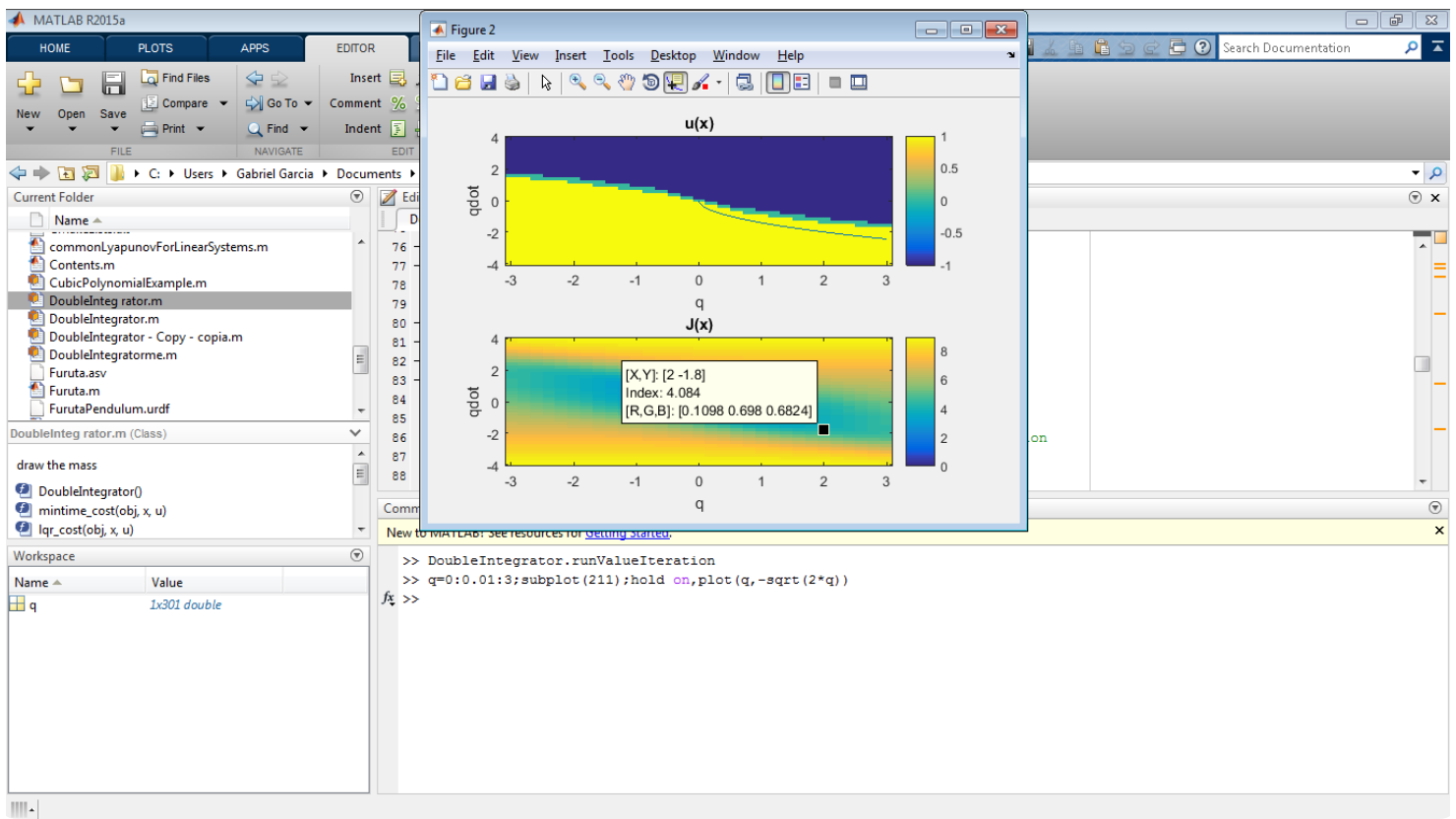This screenshot has height=819, width=1456.
Task: Click the Paste icon in quick access toolbar
Action: click(x=1101, y=47)
